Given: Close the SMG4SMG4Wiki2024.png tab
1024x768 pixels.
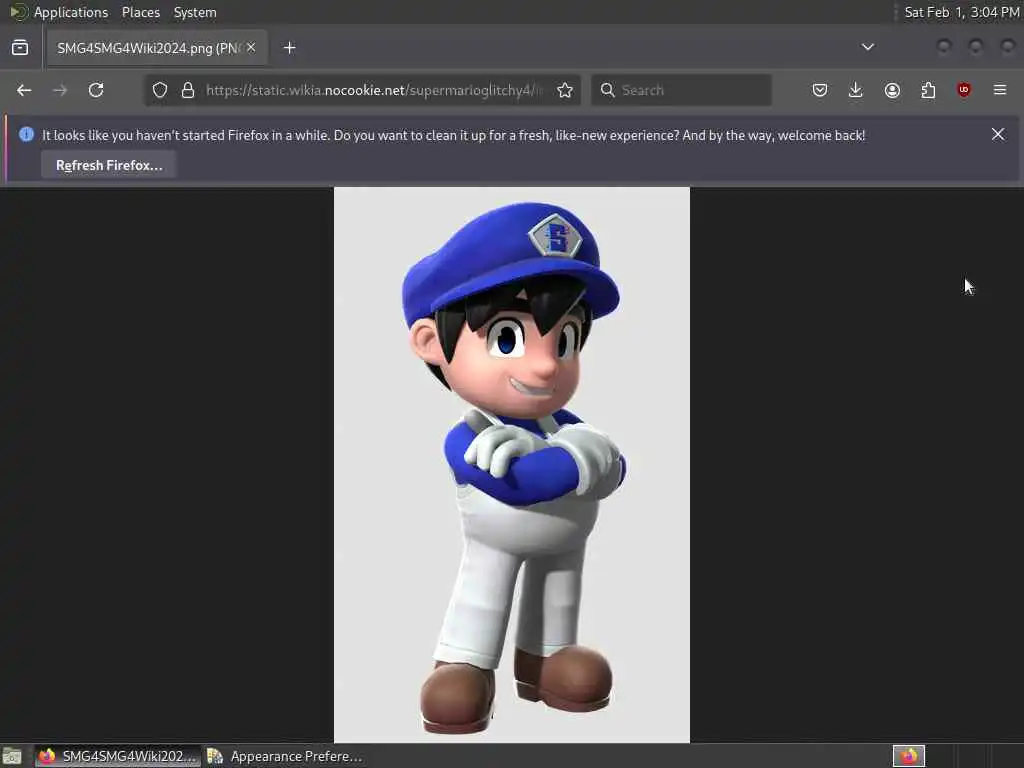Looking at the screenshot, I should click(251, 48).
